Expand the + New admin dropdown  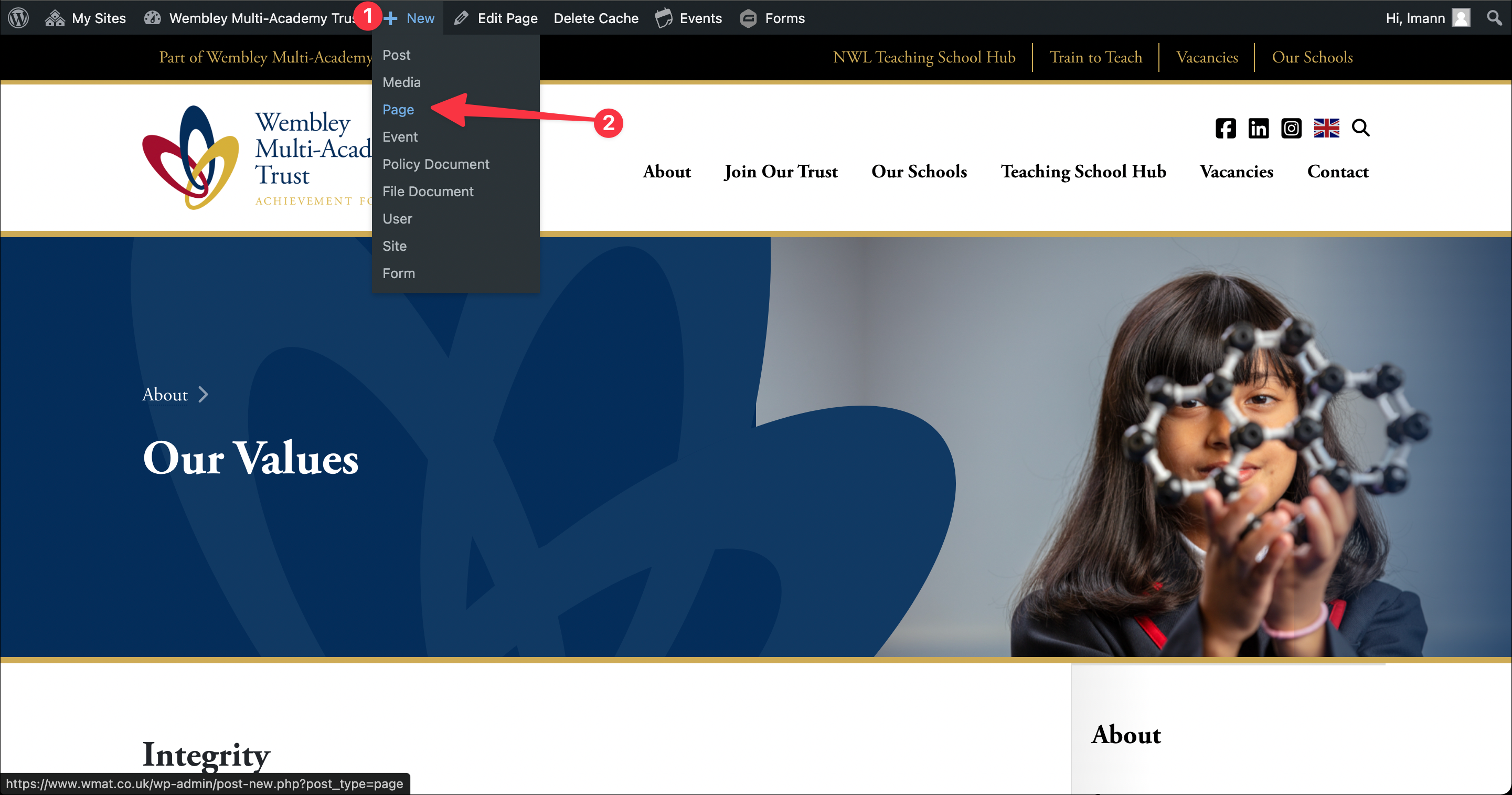(x=411, y=18)
